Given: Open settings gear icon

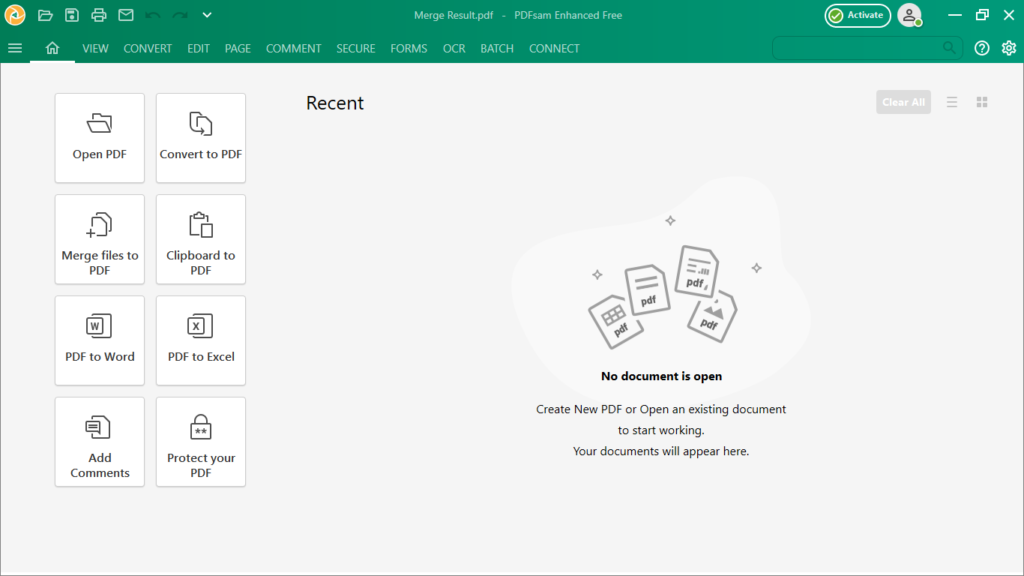Looking at the screenshot, I should [1009, 48].
